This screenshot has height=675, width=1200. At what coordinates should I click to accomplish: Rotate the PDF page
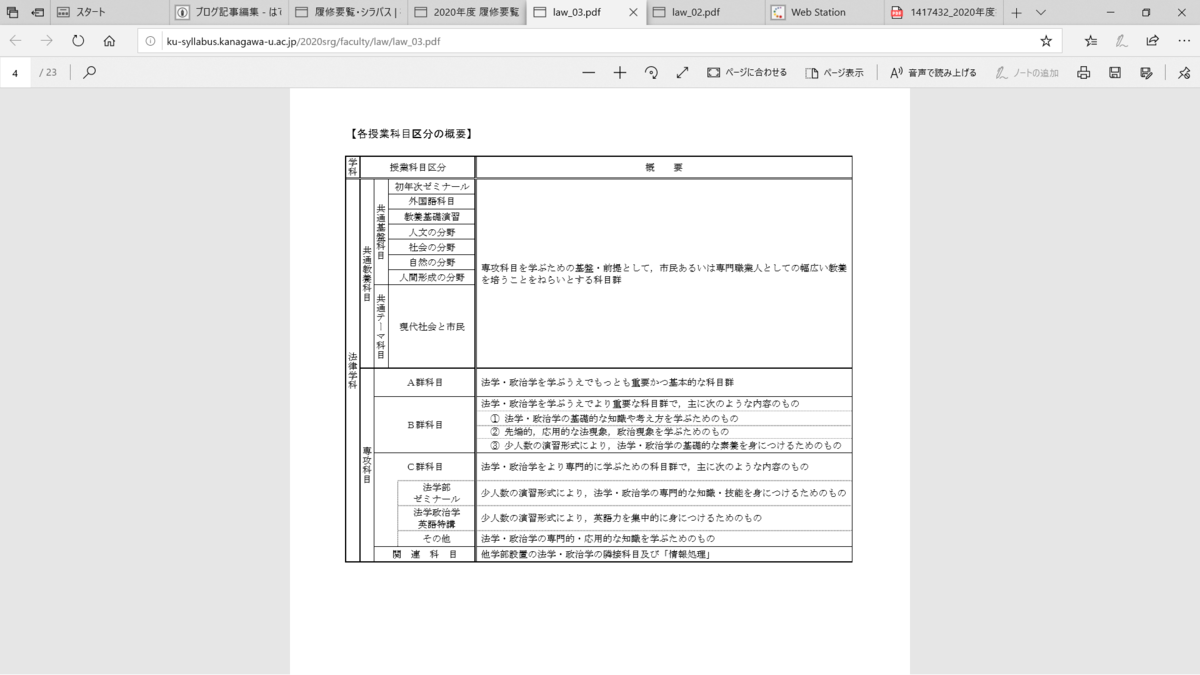(651, 72)
